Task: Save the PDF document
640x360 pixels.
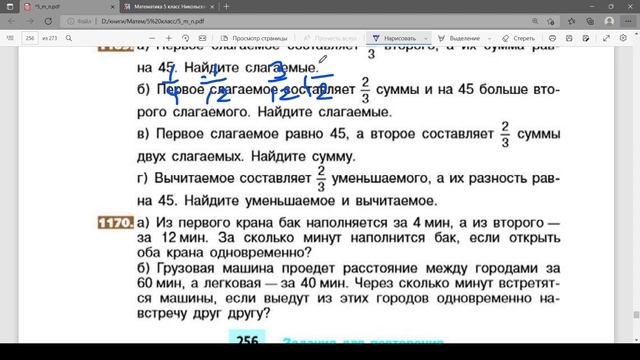Action: [x=569, y=38]
